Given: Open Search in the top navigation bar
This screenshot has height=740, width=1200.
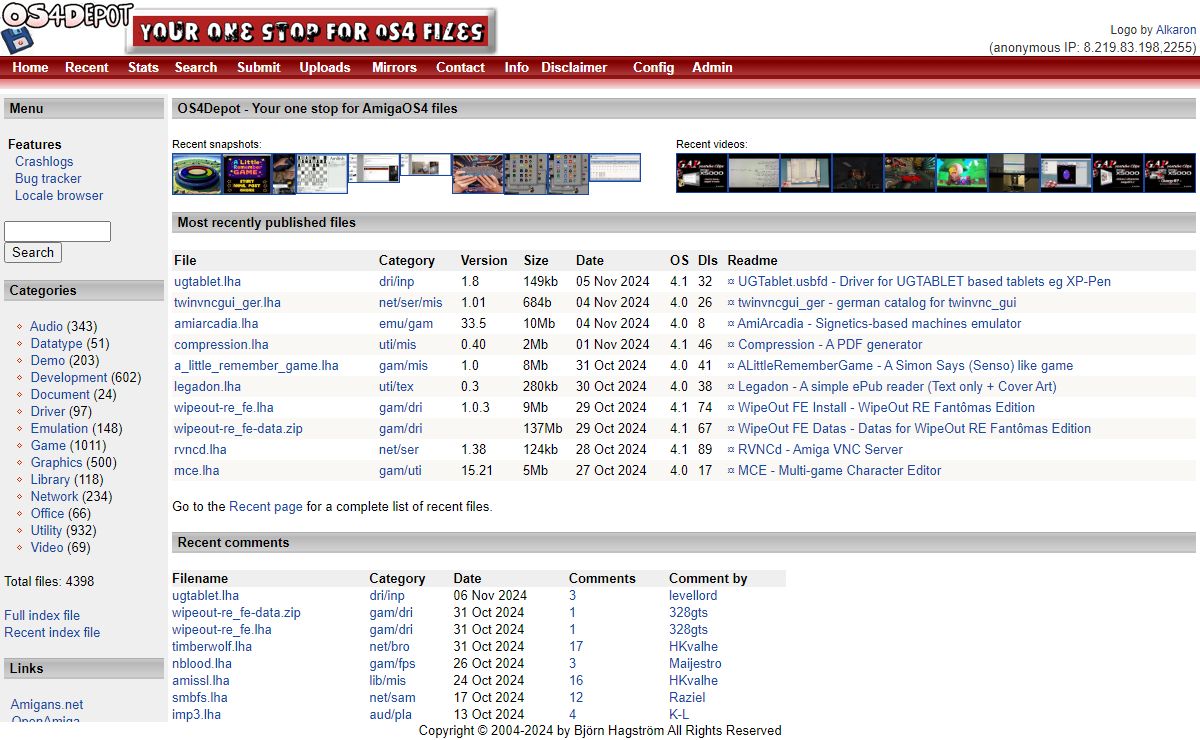Looking at the screenshot, I should pyautogui.click(x=196, y=67).
